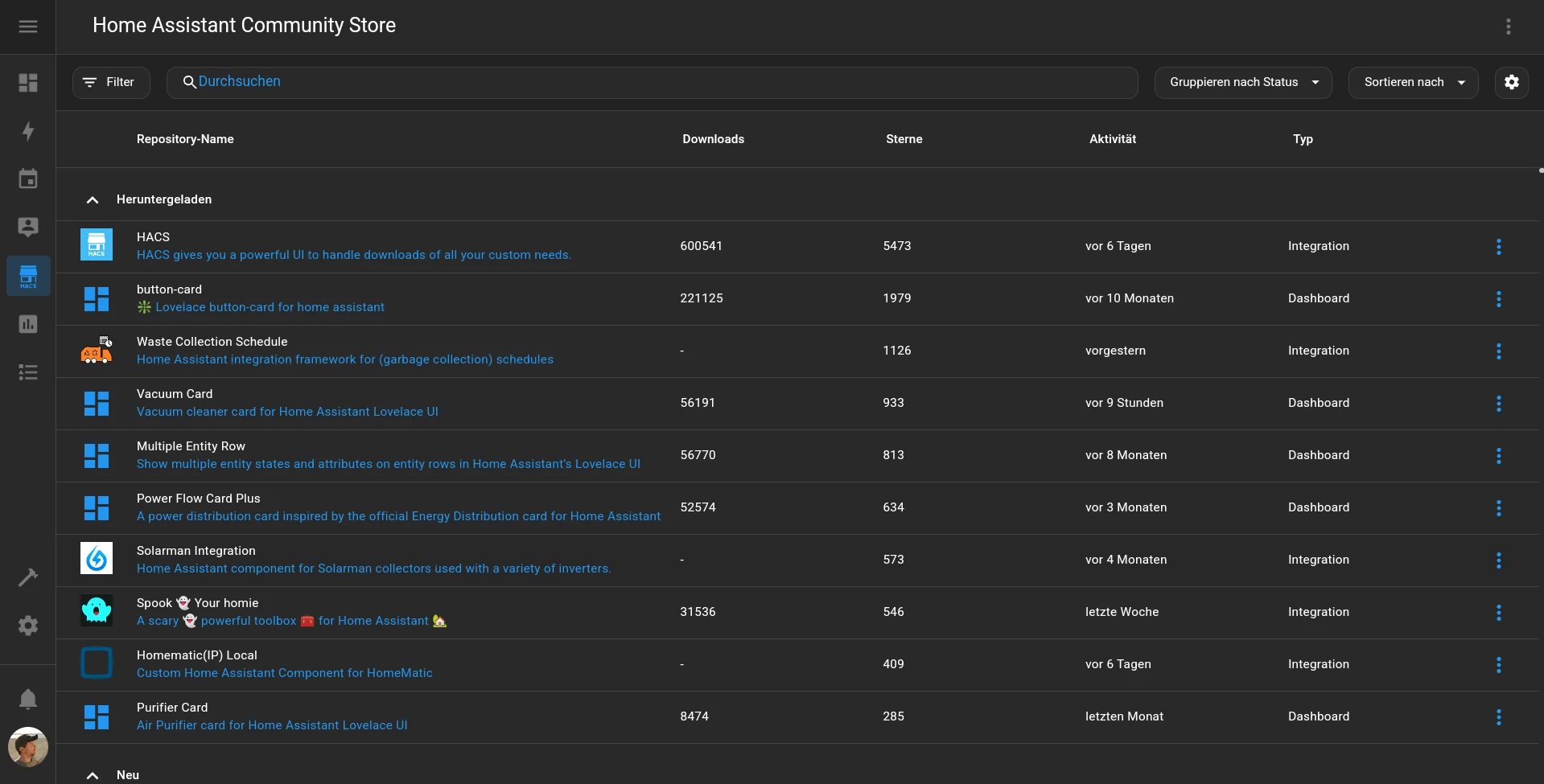Open Vacuum cleaner card description link
1544x784 pixels.
point(287,412)
